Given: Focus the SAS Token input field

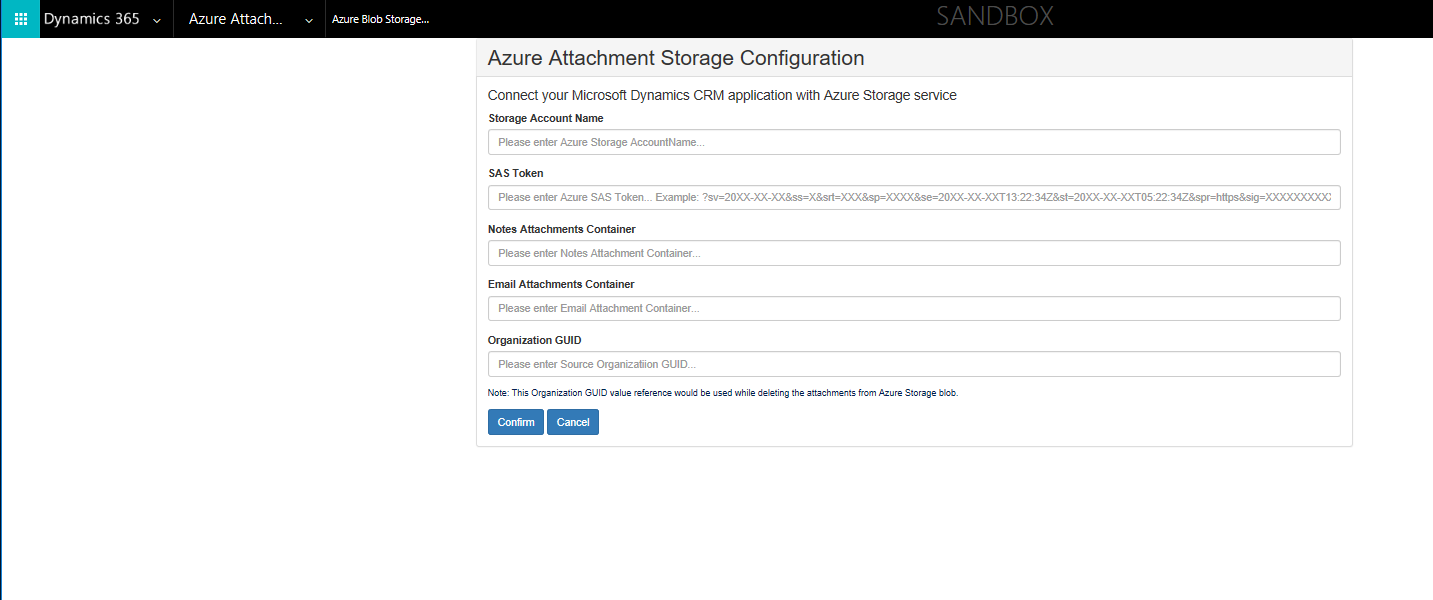Looking at the screenshot, I should 913,197.
